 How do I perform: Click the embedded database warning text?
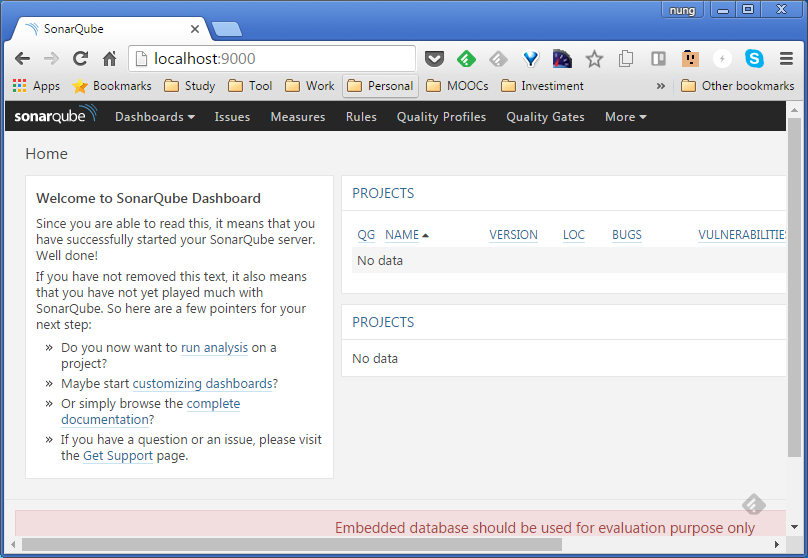point(545,528)
